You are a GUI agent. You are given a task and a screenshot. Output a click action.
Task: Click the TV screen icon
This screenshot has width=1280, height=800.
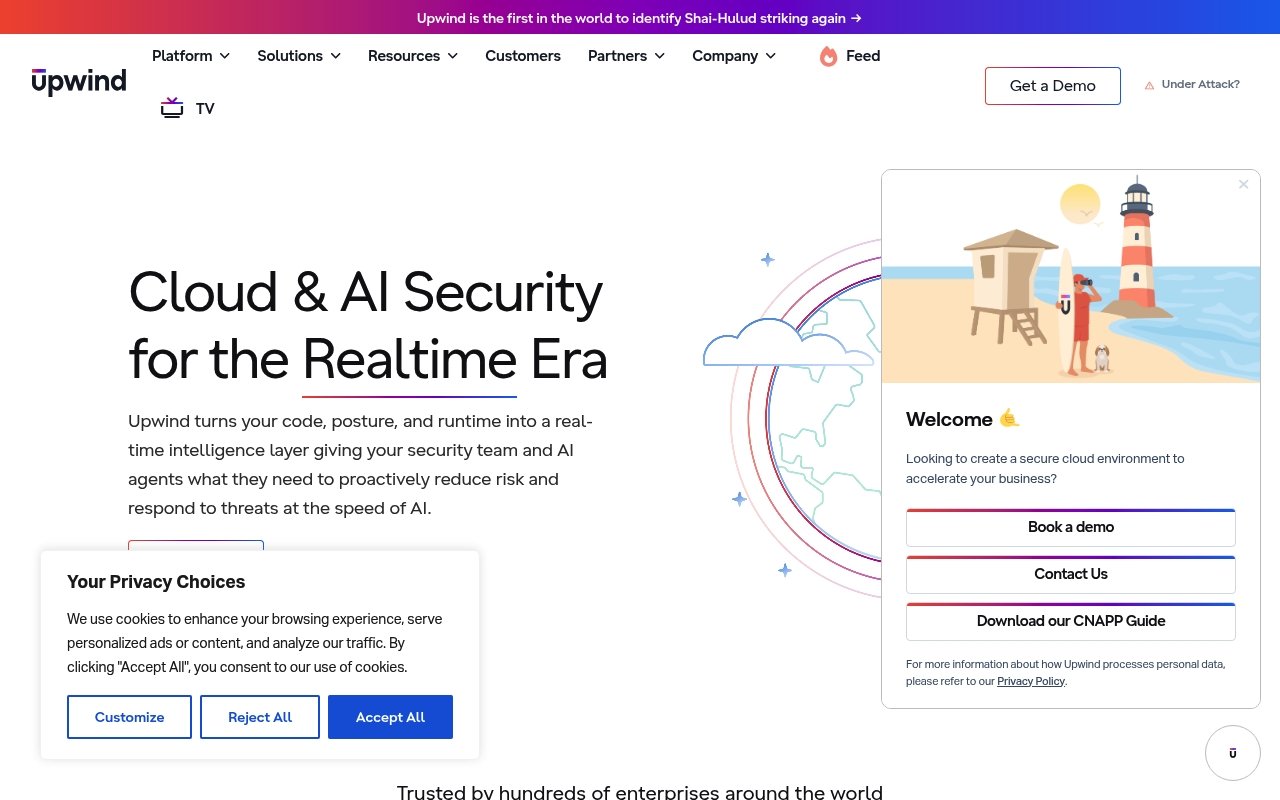click(172, 108)
